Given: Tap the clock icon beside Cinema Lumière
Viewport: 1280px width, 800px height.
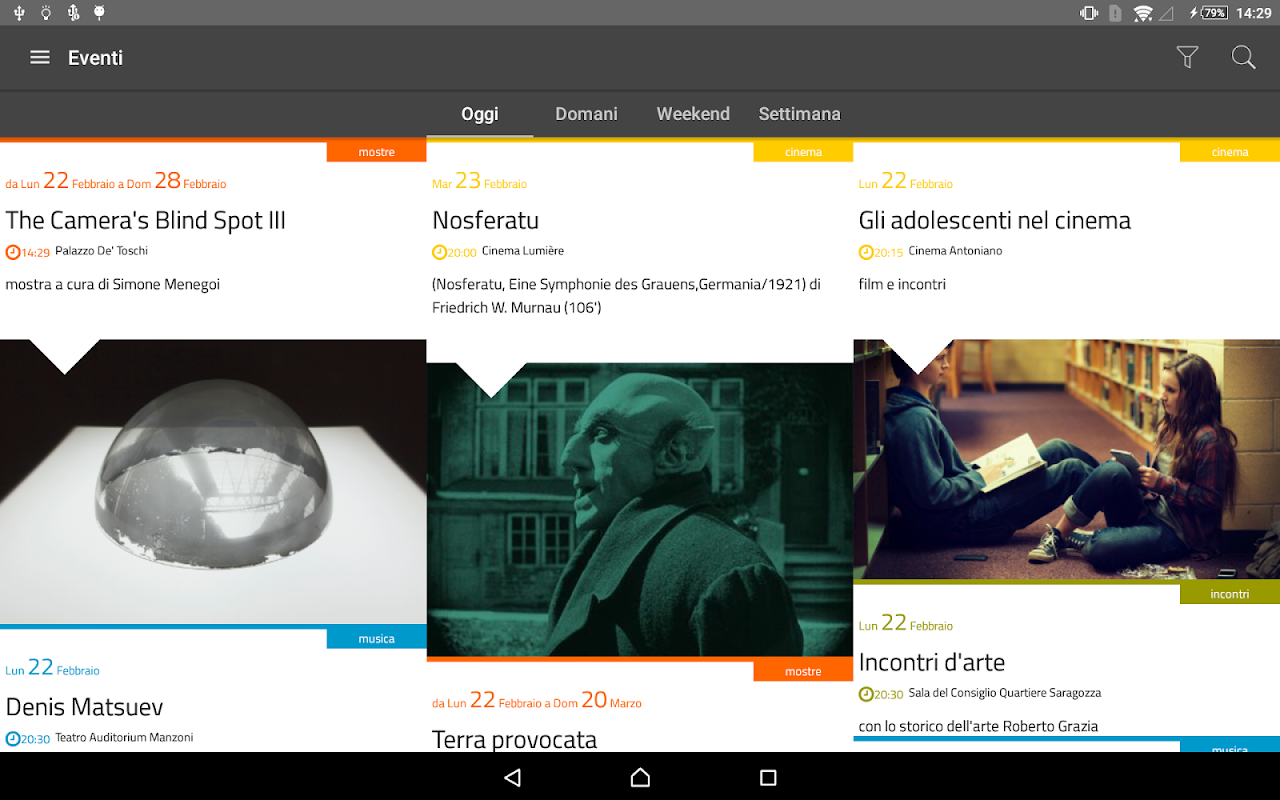Looking at the screenshot, I should click(x=440, y=252).
